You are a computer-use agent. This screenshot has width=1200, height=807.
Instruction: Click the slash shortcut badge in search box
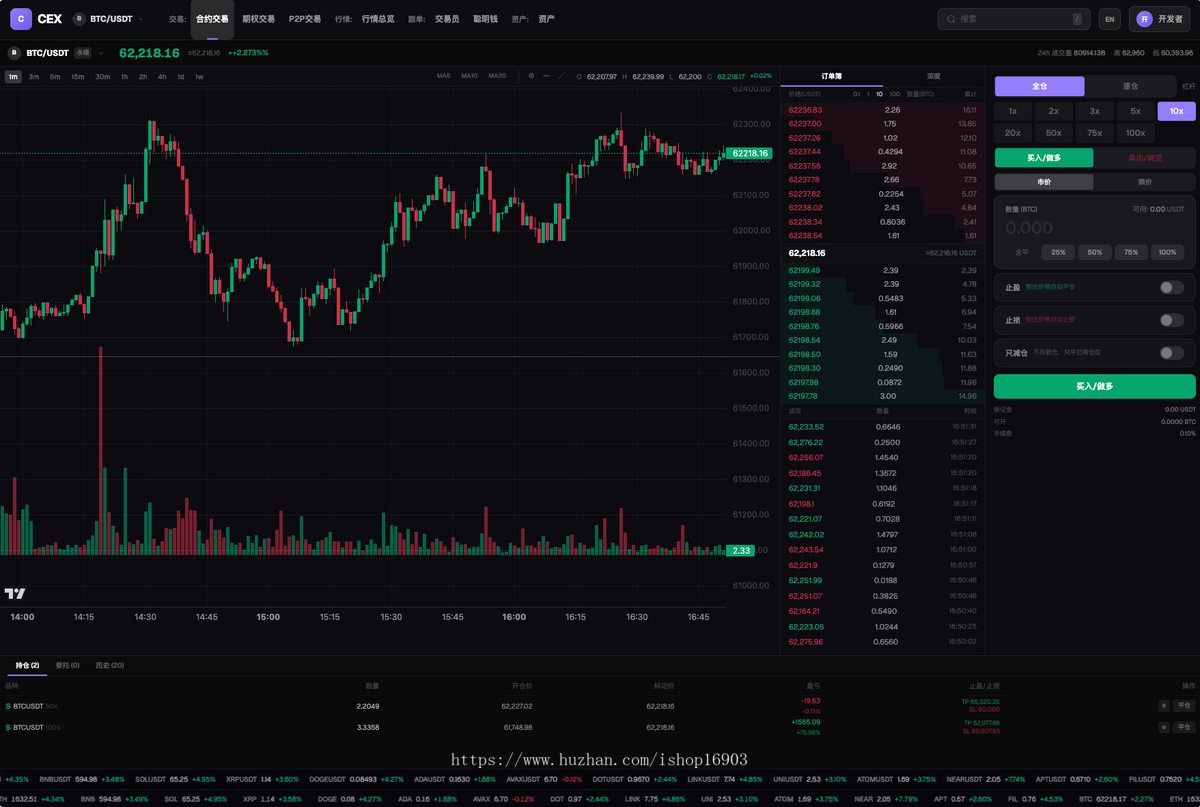1077,19
